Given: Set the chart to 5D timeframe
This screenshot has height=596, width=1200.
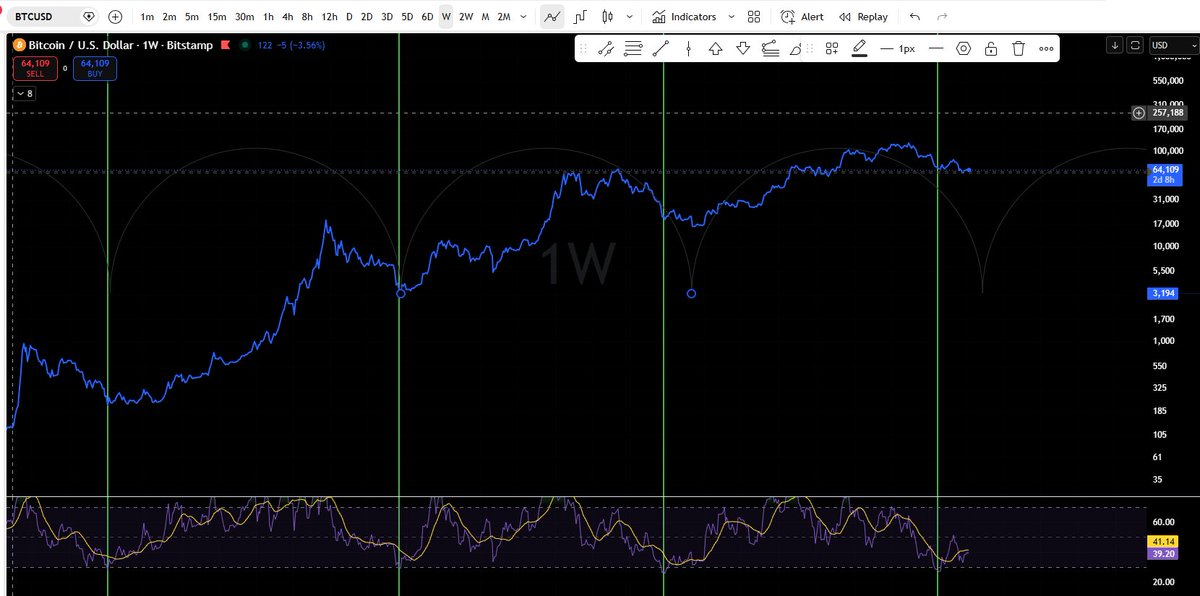Looking at the screenshot, I should (407, 17).
